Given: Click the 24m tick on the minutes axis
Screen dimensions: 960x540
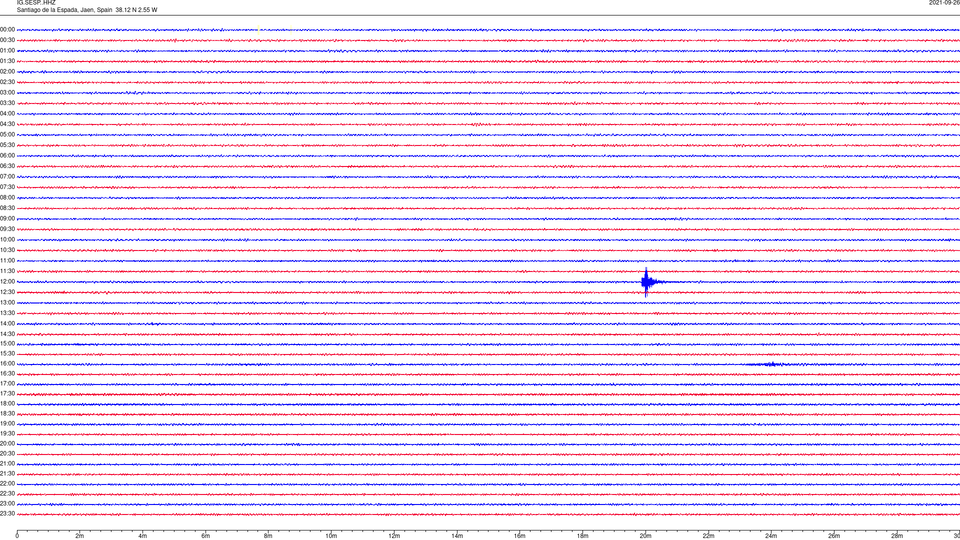Looking at the screenshot, I should click(x=771, y=536).
